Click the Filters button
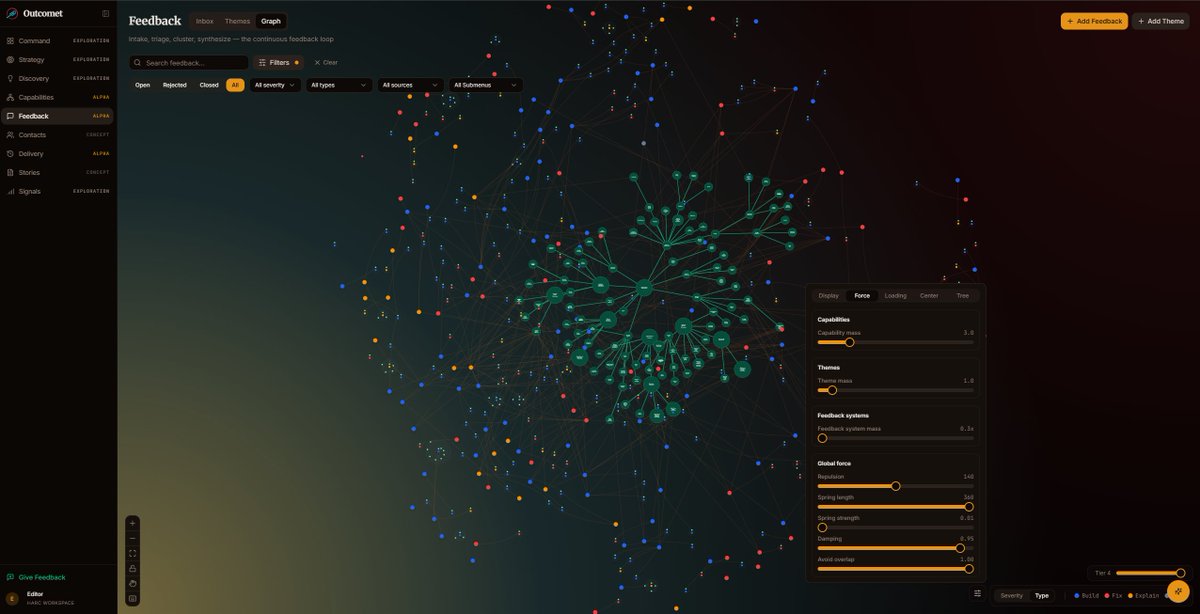 click(278, 63)
